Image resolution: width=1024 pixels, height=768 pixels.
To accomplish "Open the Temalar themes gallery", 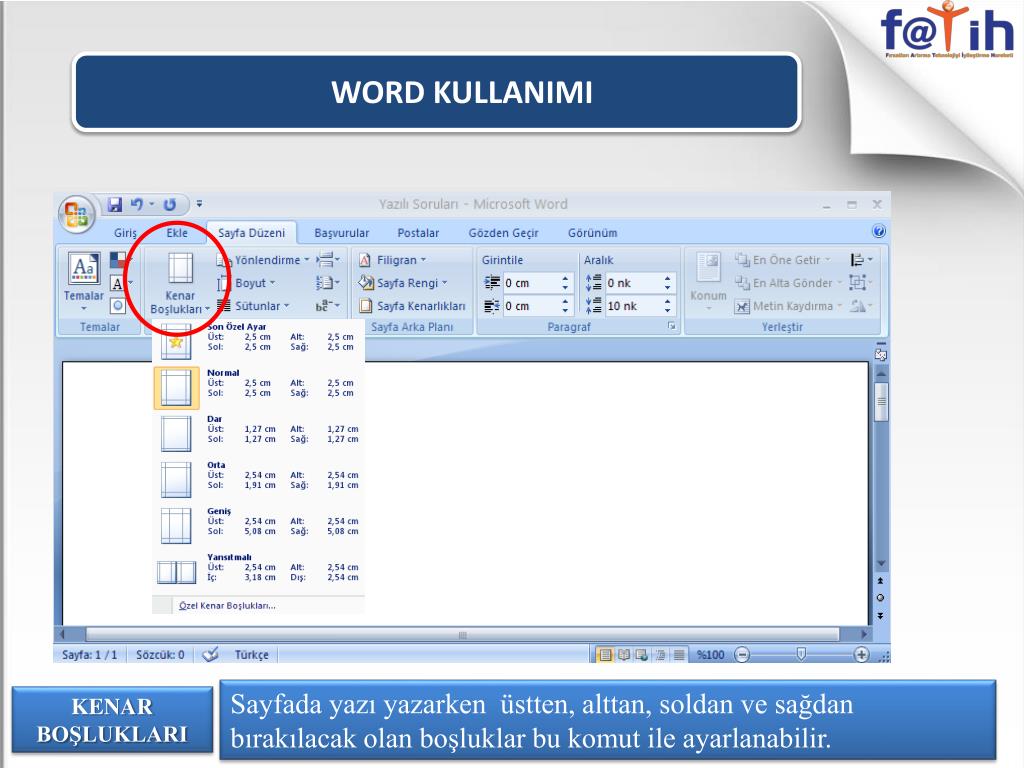I will coord(84,280).
